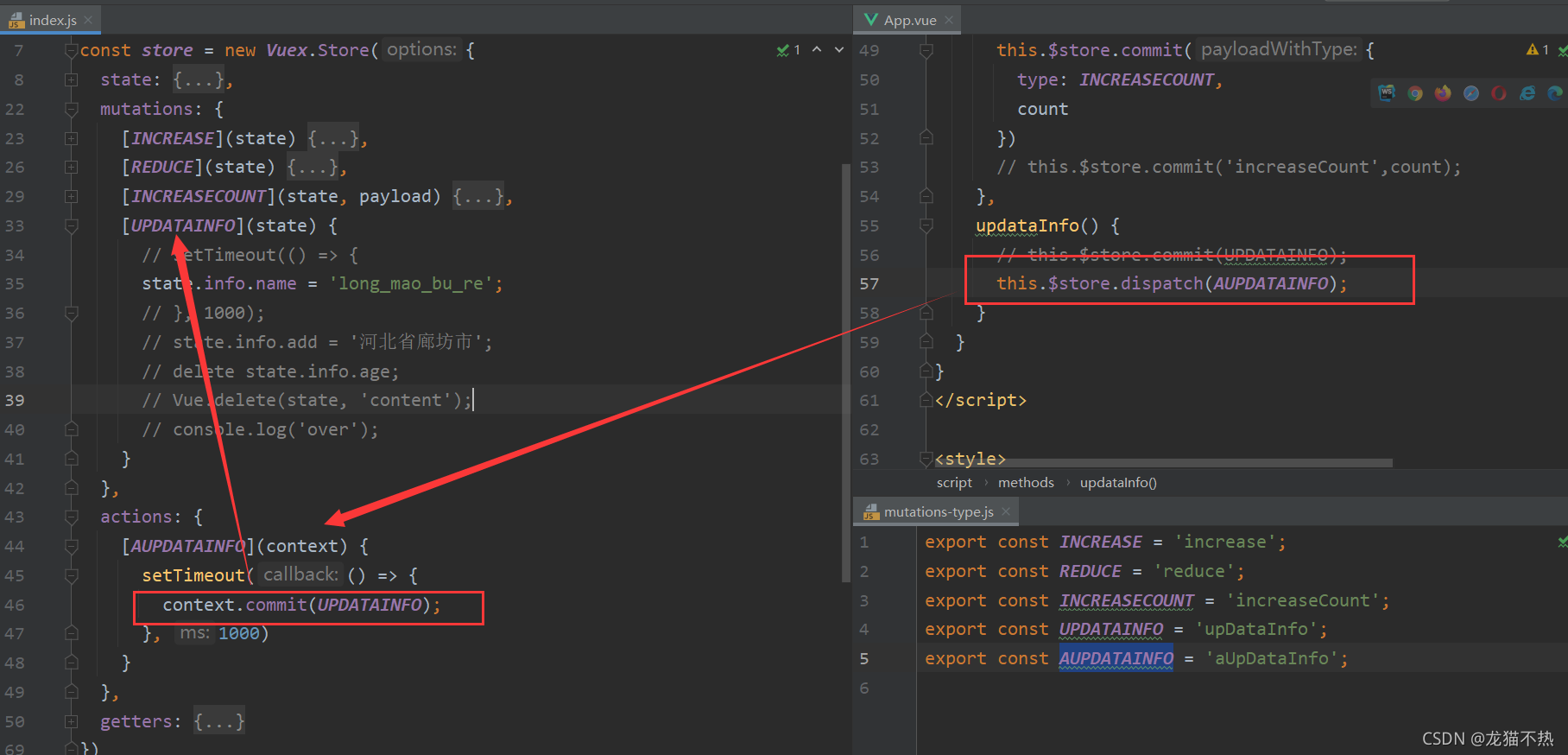Open page in Opera browser icon
Viewport: 1568px width, 755px height.
click(1499, 93)
